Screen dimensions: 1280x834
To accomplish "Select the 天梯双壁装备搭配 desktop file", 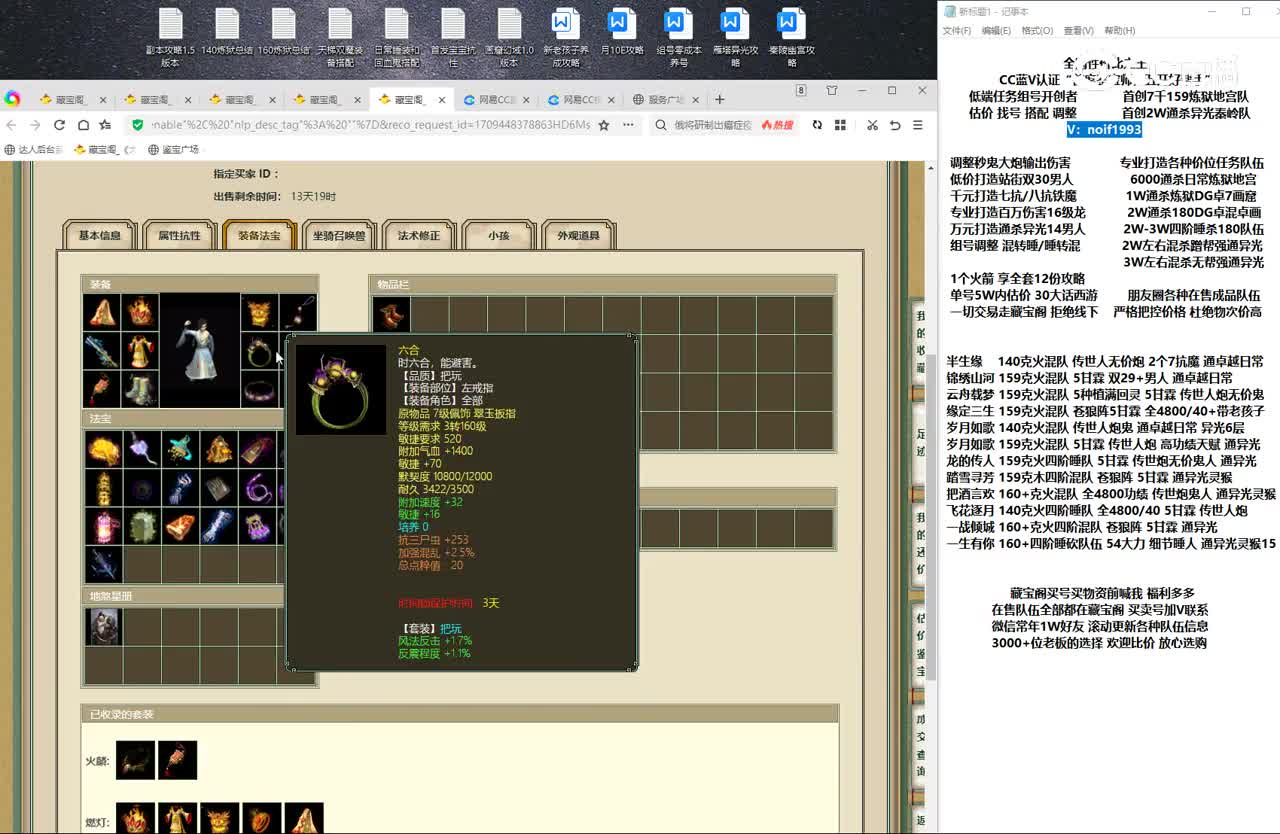I will [340, 38].
